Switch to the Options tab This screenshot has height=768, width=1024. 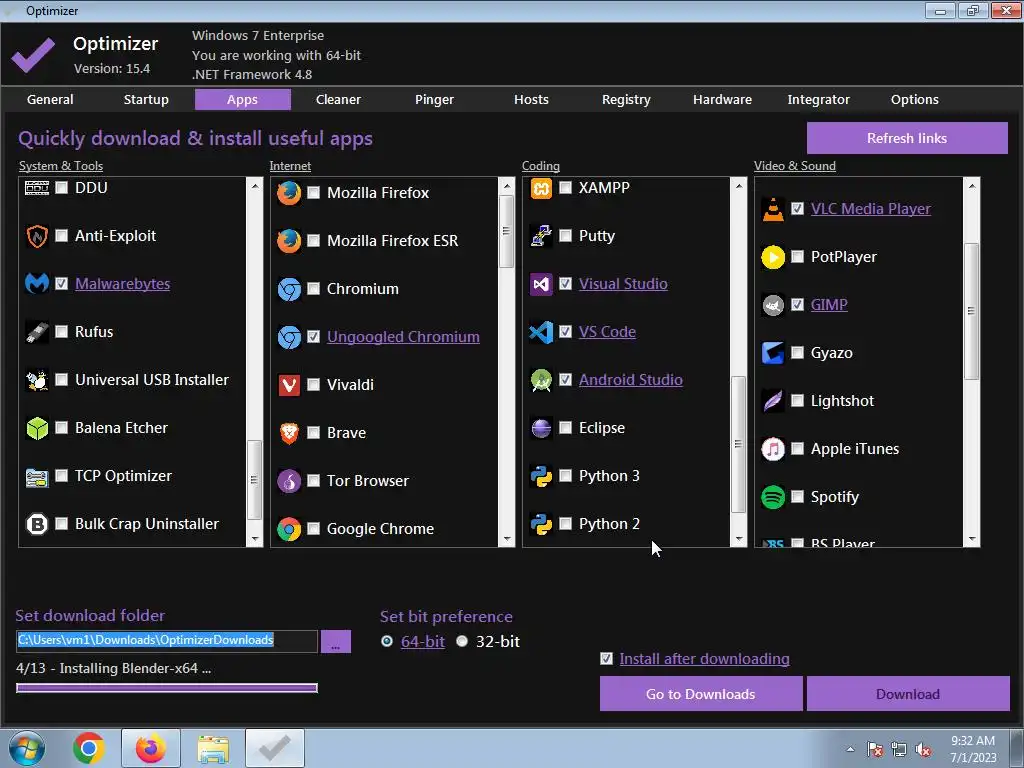coord(914,99)
